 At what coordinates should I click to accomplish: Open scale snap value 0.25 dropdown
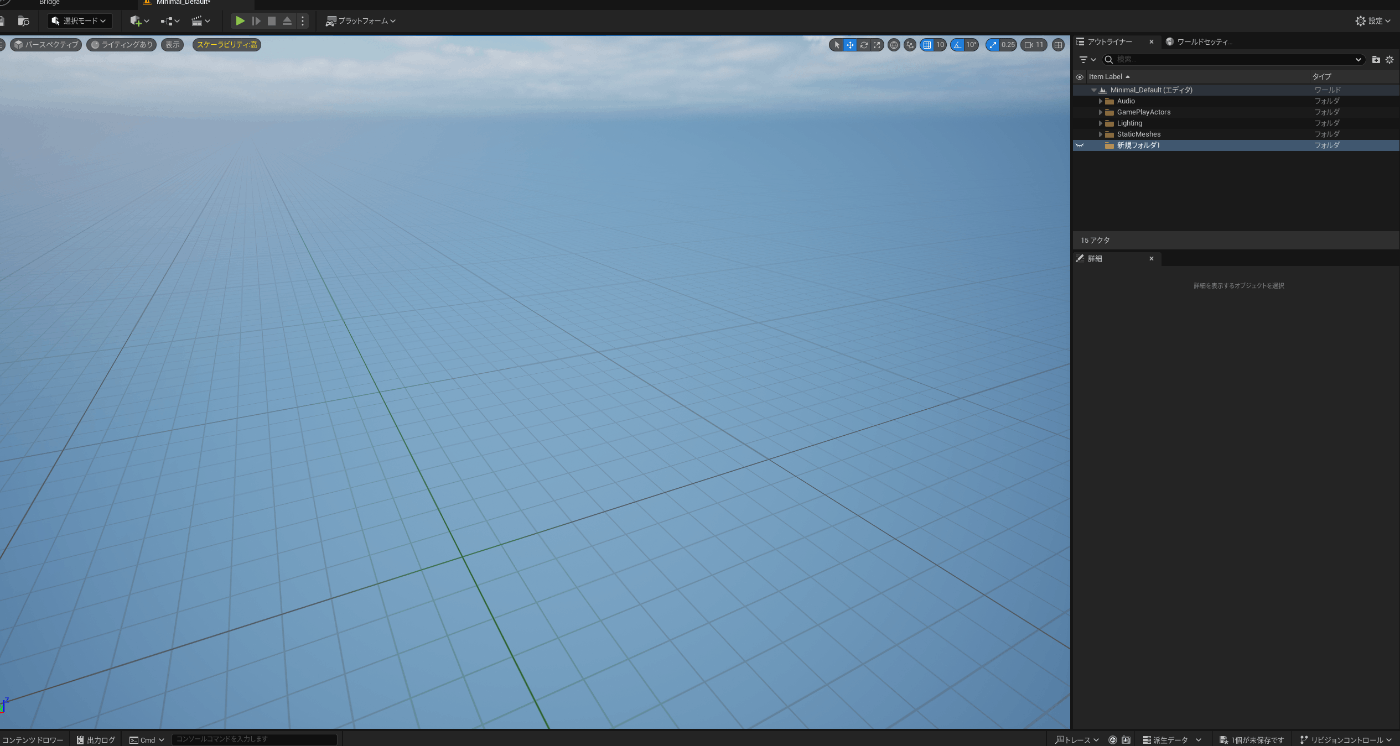(x=1008, y=44)
